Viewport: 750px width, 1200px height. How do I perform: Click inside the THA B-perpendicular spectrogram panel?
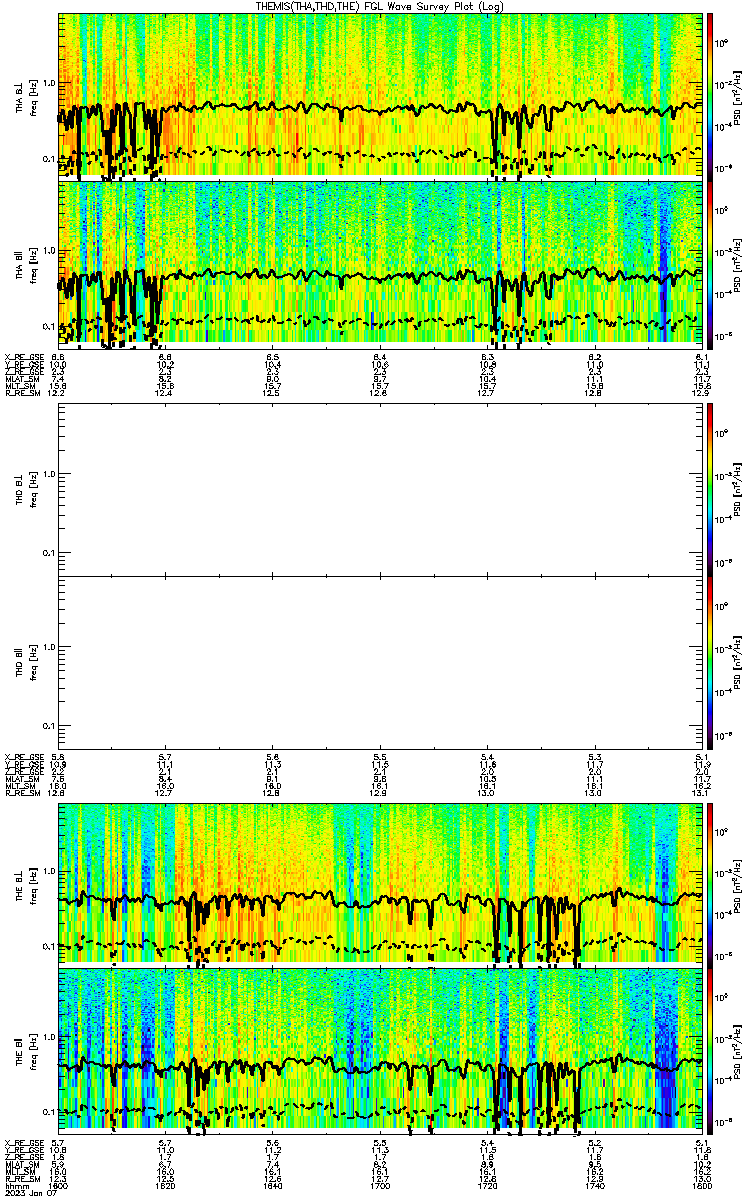click(380, 95)
